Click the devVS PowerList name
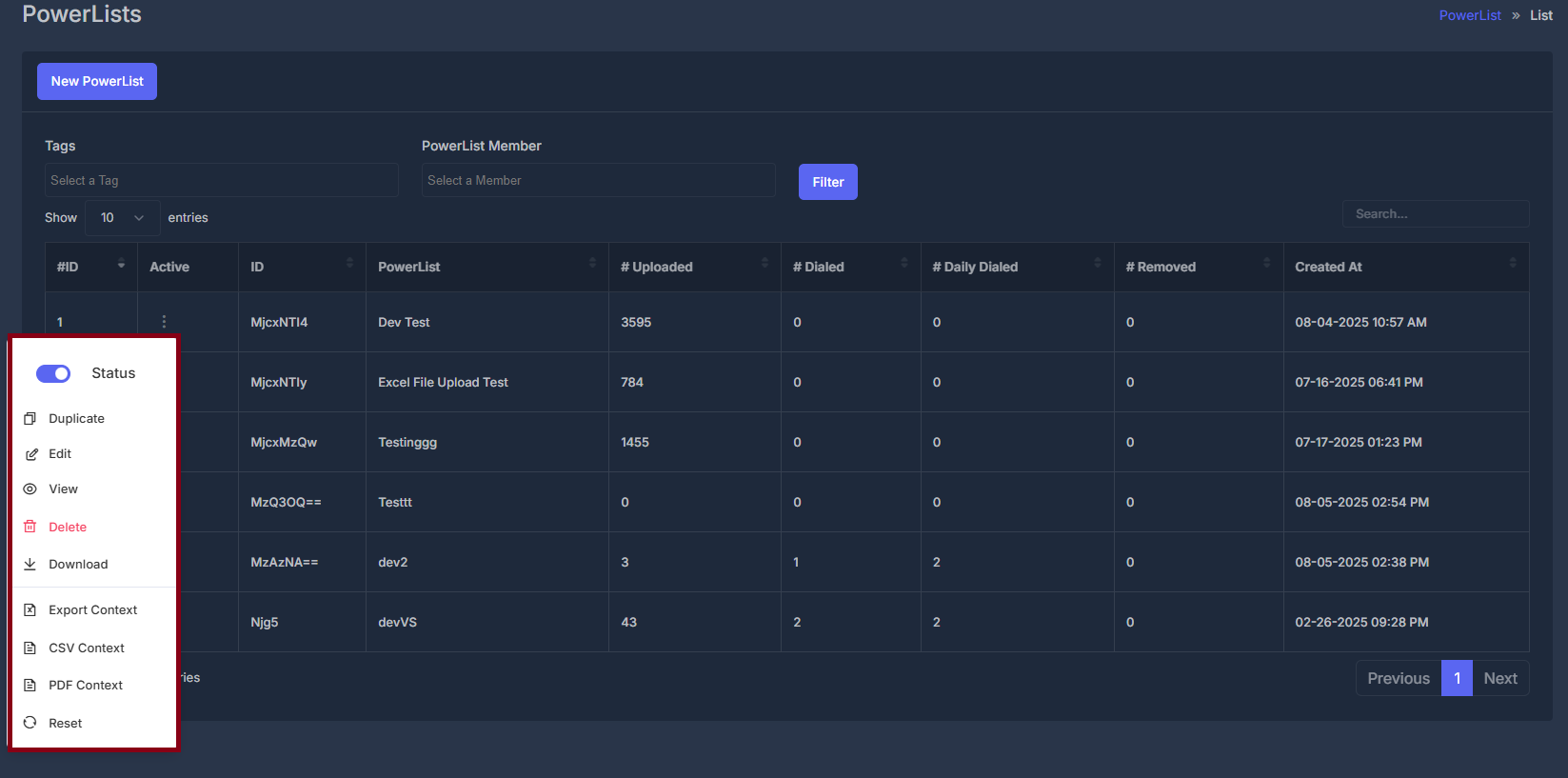 pyautogui.click(x=398, y=622)
